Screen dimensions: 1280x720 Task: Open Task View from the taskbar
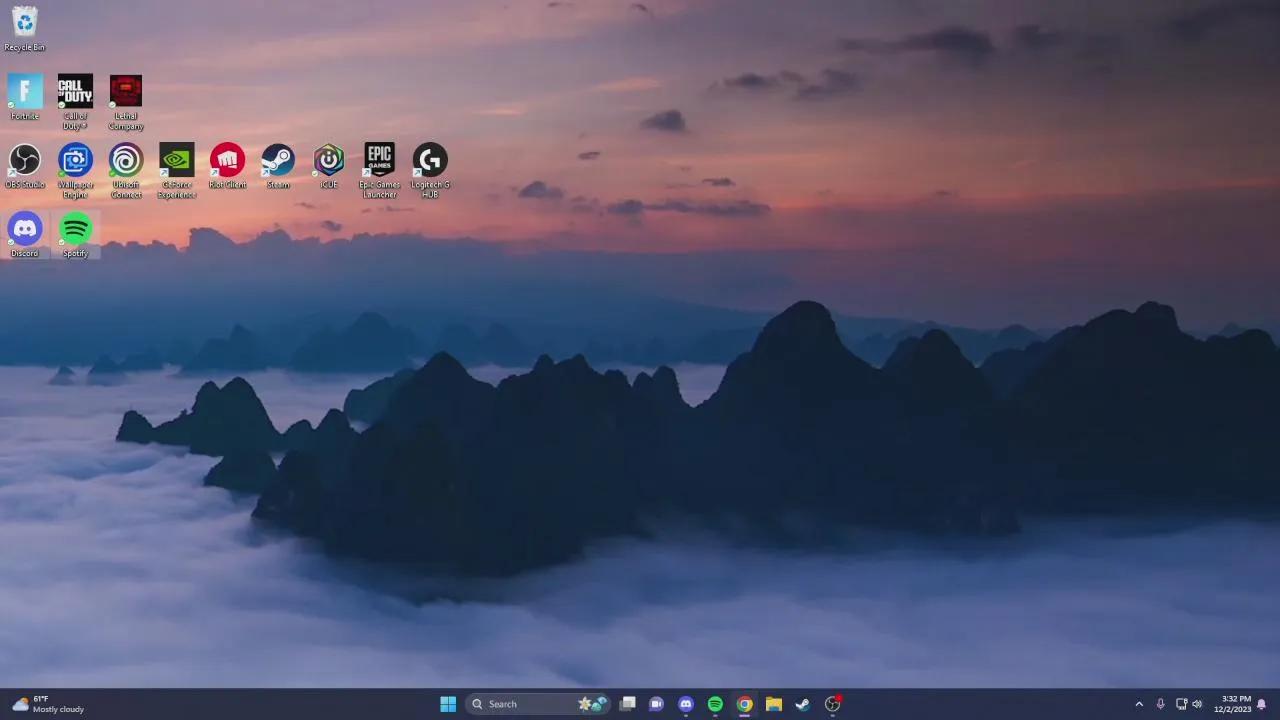coord(627,704)
